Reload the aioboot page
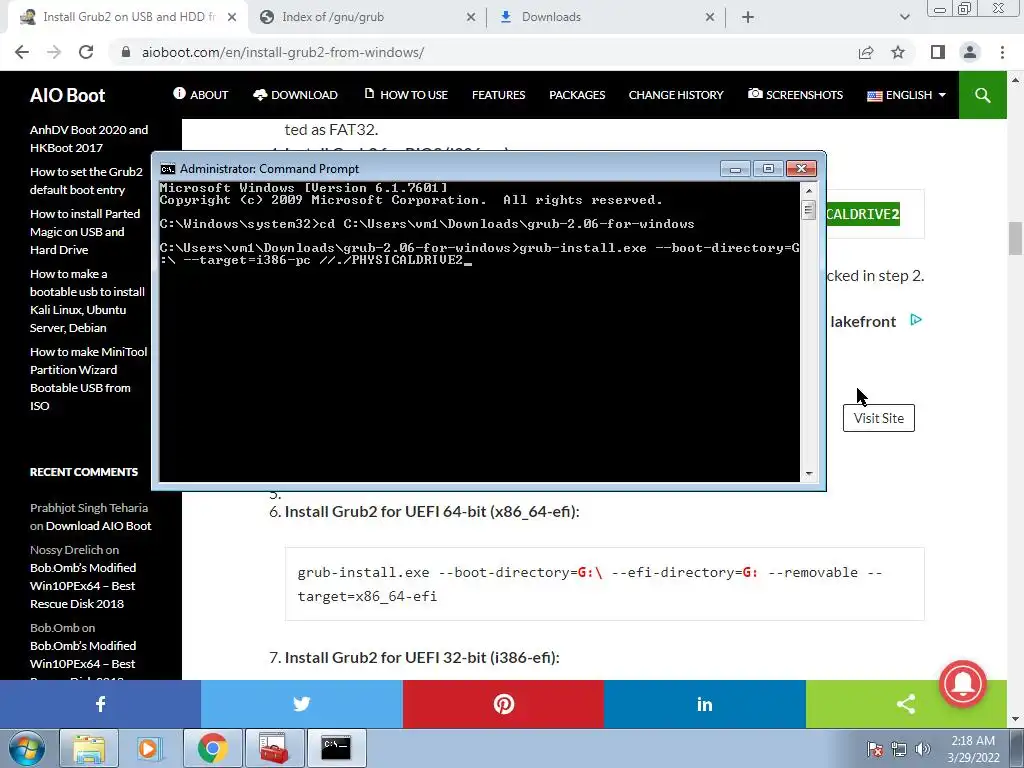Image resolution: width=1024 pixels, height=768 pixels. point(86,52)
